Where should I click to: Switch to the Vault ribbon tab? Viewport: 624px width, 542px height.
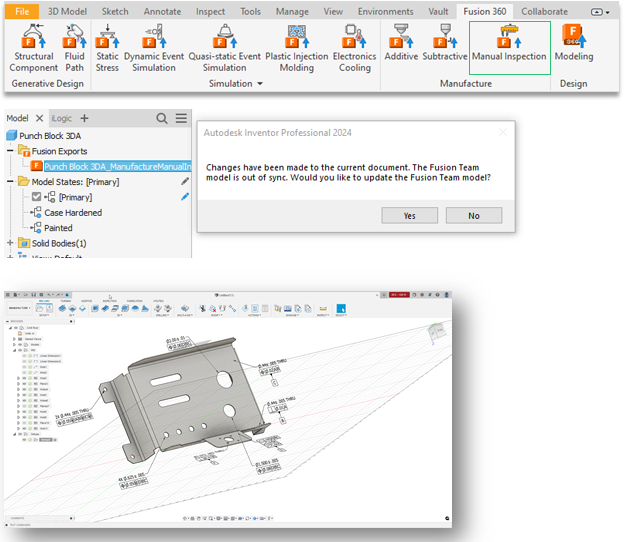point(438,12)
